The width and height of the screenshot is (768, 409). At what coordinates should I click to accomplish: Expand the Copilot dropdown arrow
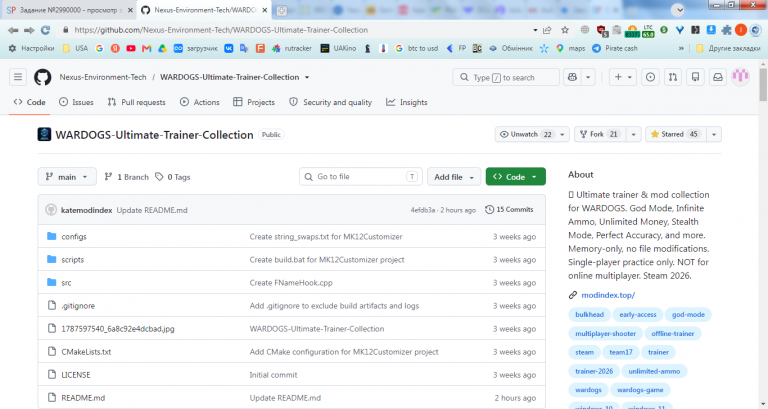pyautogui.click(x=588, y=77)
